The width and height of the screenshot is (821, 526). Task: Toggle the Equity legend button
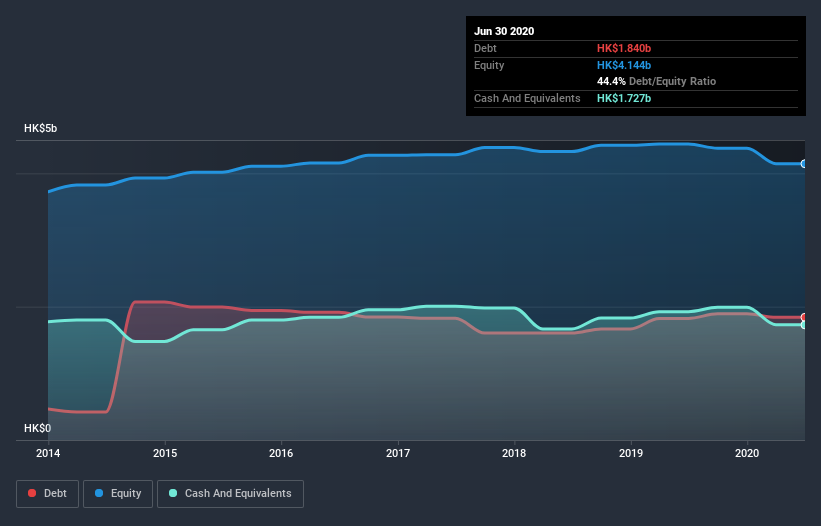pyautogui.click(x=118, y=494)
